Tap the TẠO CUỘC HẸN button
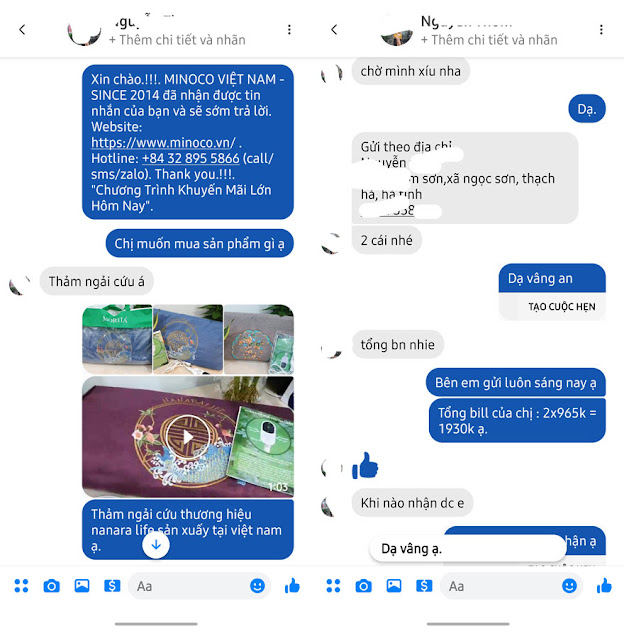The height and width of the screenshot is (640, 624). click(562, 307)
